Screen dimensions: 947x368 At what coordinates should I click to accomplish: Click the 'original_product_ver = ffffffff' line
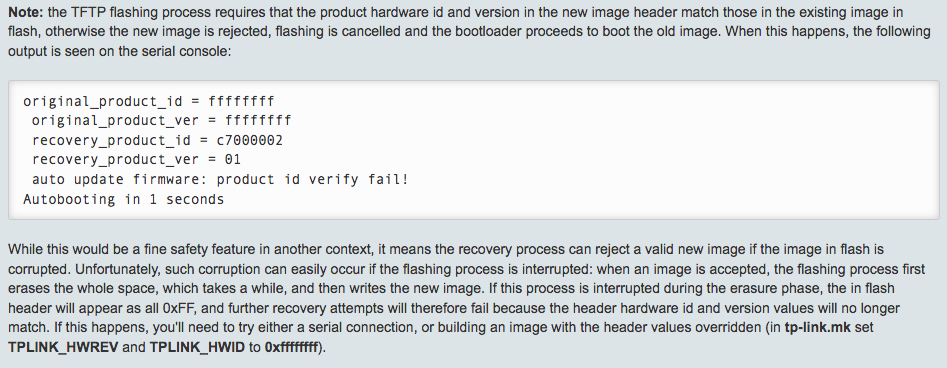click(x=161, y=121)
